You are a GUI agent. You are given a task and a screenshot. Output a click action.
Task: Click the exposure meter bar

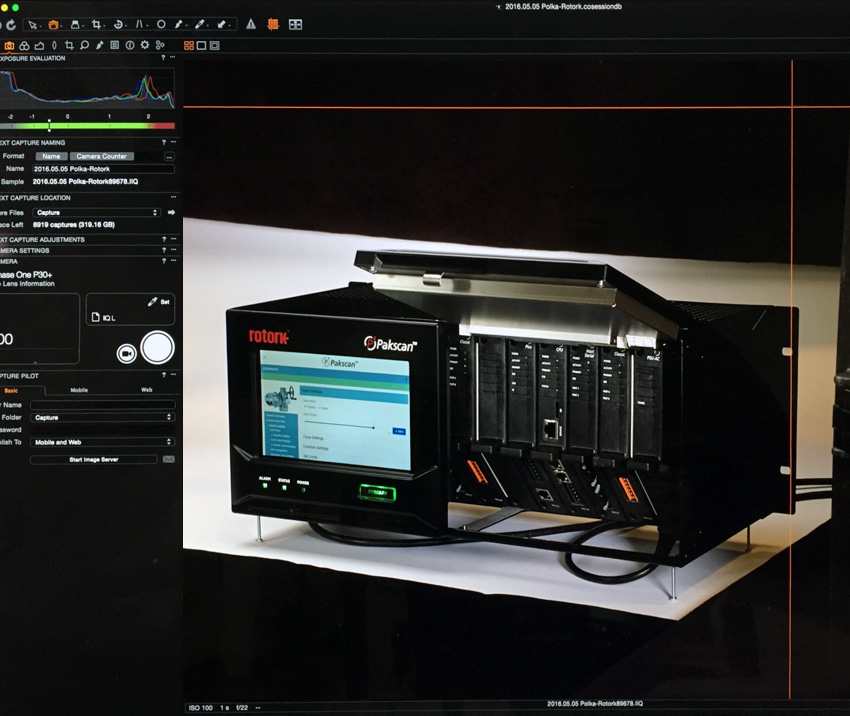(87, 126)
